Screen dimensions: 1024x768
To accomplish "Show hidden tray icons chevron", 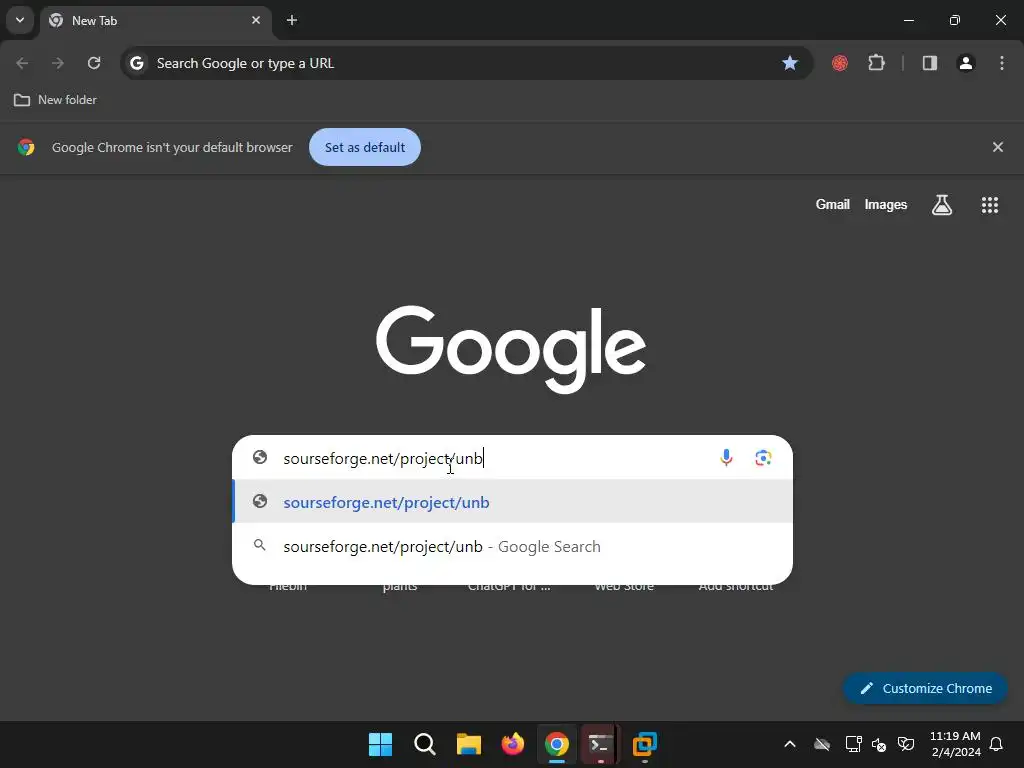I will click(790, 744).
